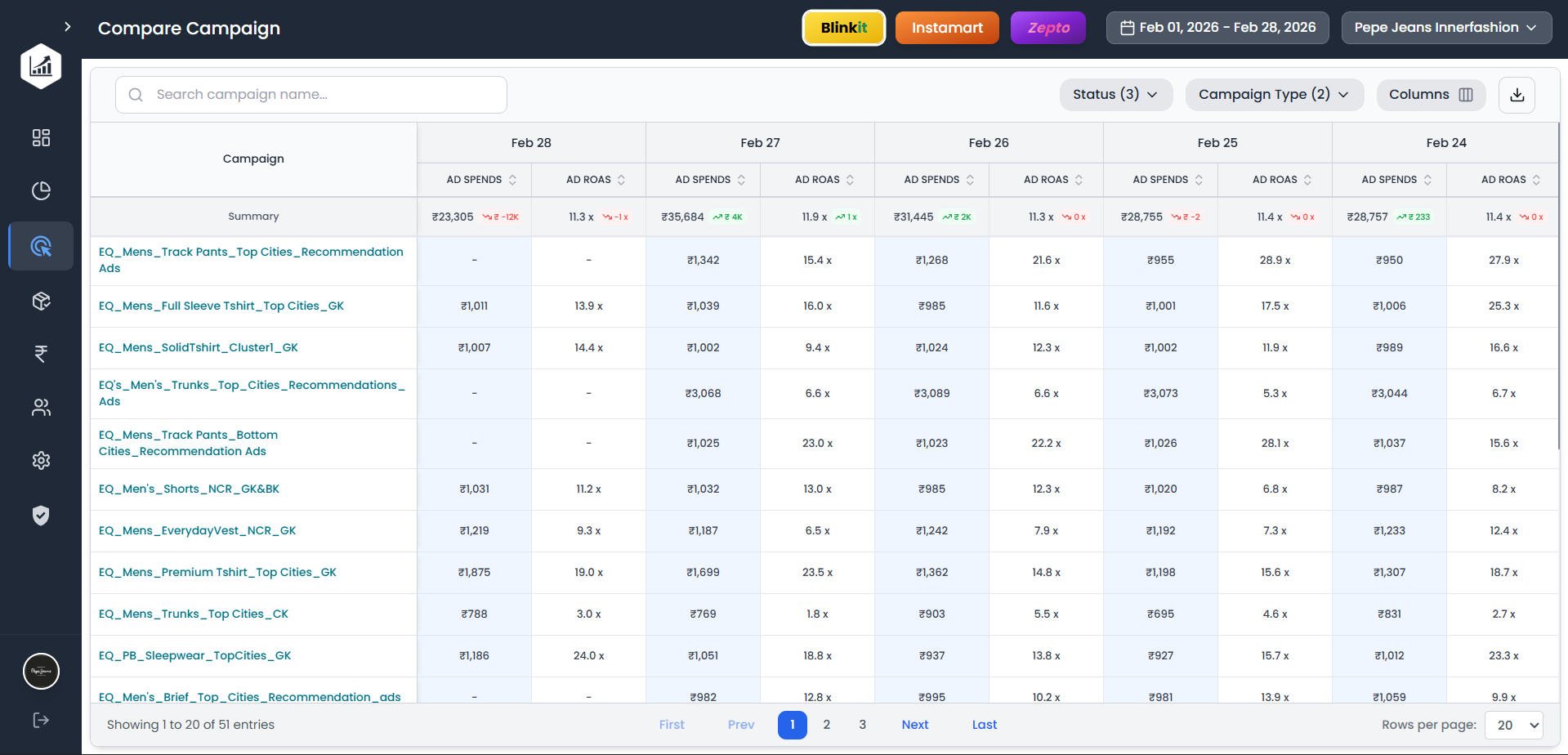The width and height of the screenshot is (1568, 755).
Task: Open the dashboard grid icon in sidebar
Action: click(x=41, y=137)
